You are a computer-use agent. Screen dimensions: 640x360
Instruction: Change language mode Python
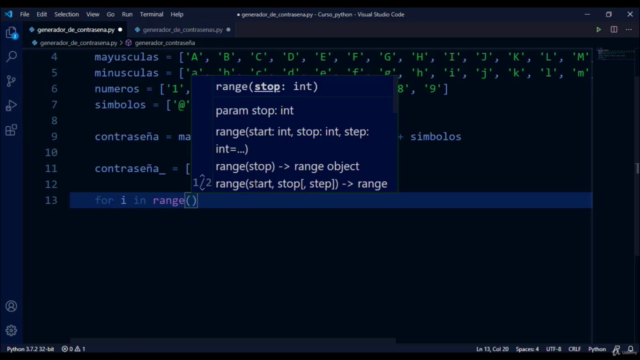pyautogui.click(x=597, y=349)
